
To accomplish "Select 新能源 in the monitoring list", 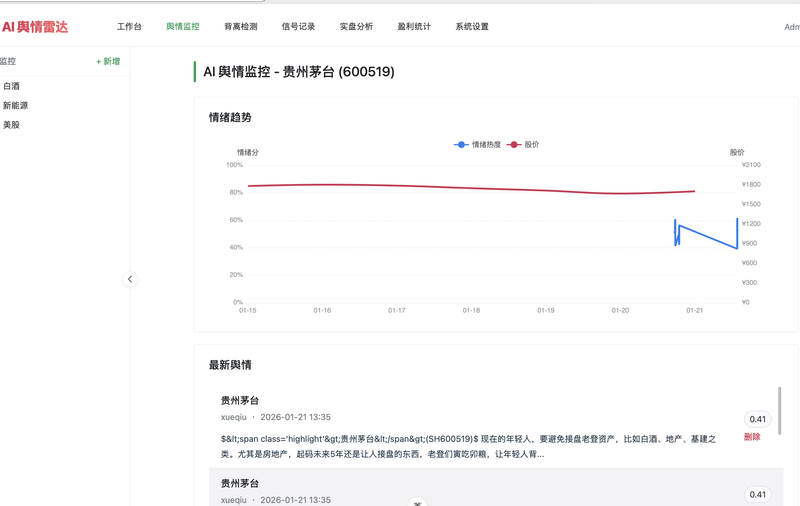I will coord(15,105).
